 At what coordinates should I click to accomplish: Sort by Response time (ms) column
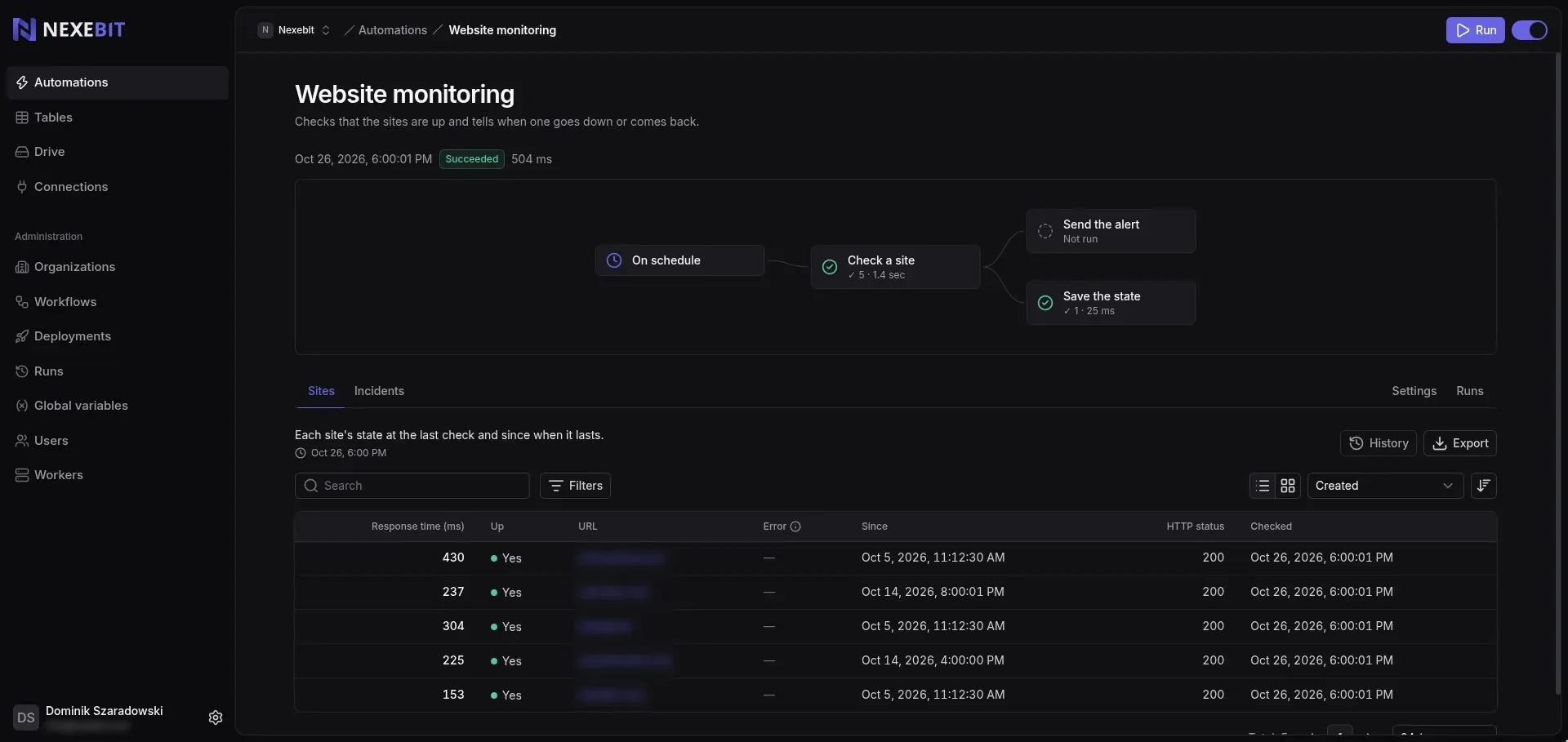pos(417,527)
